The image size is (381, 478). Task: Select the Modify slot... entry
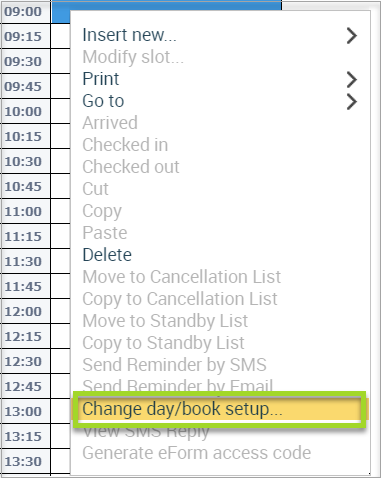tap(133, 57)
